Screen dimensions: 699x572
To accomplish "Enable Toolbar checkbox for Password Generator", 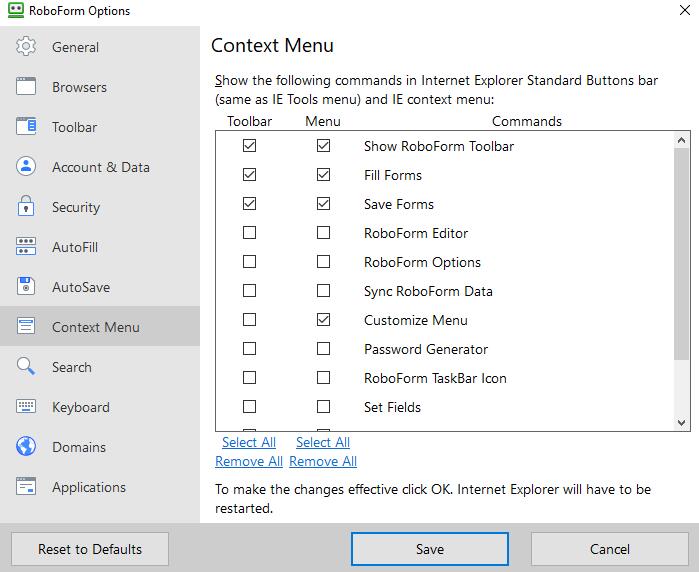I will (249, 349).
